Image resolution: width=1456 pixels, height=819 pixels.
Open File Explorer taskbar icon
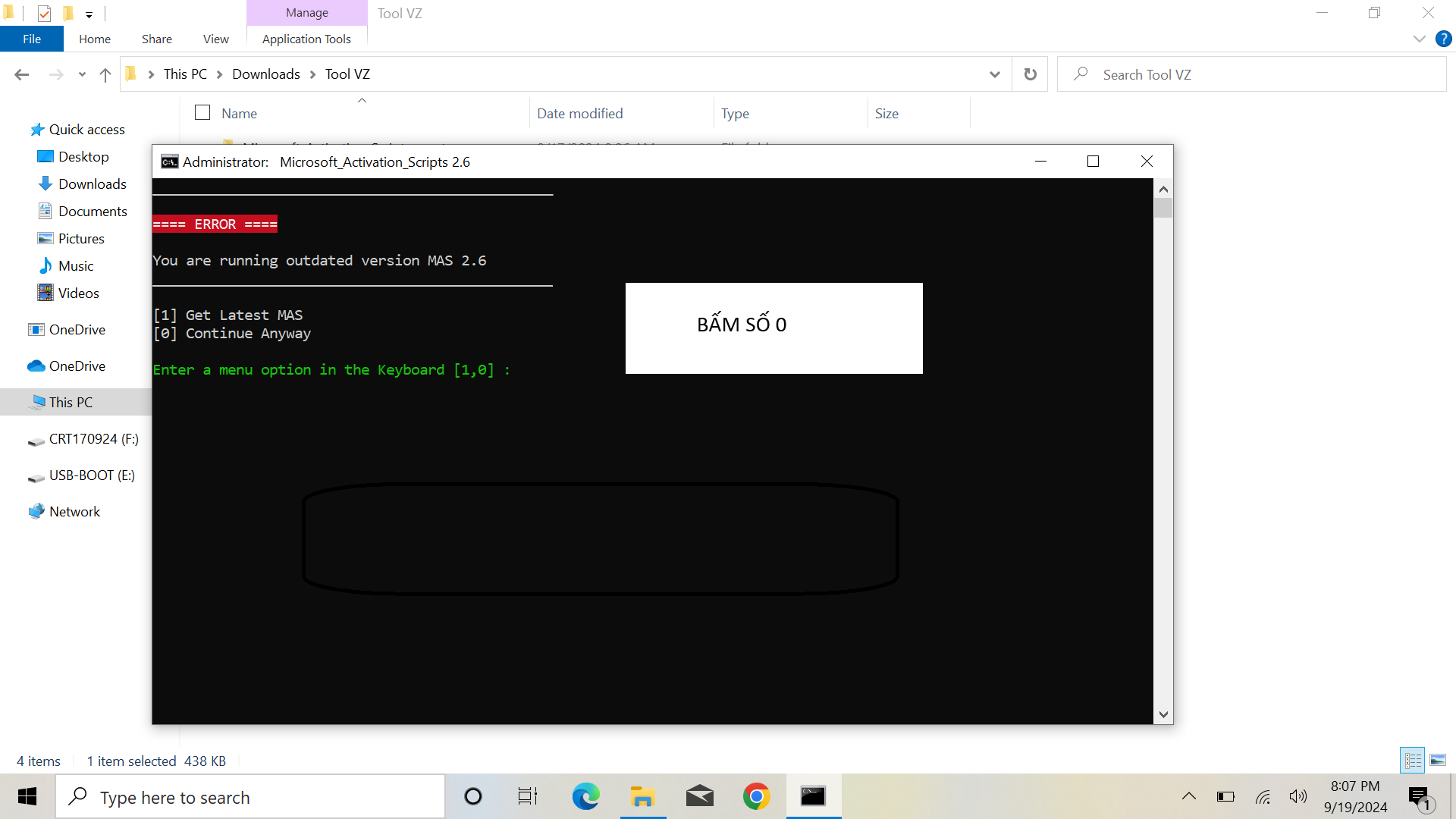[x=642, y=796]
